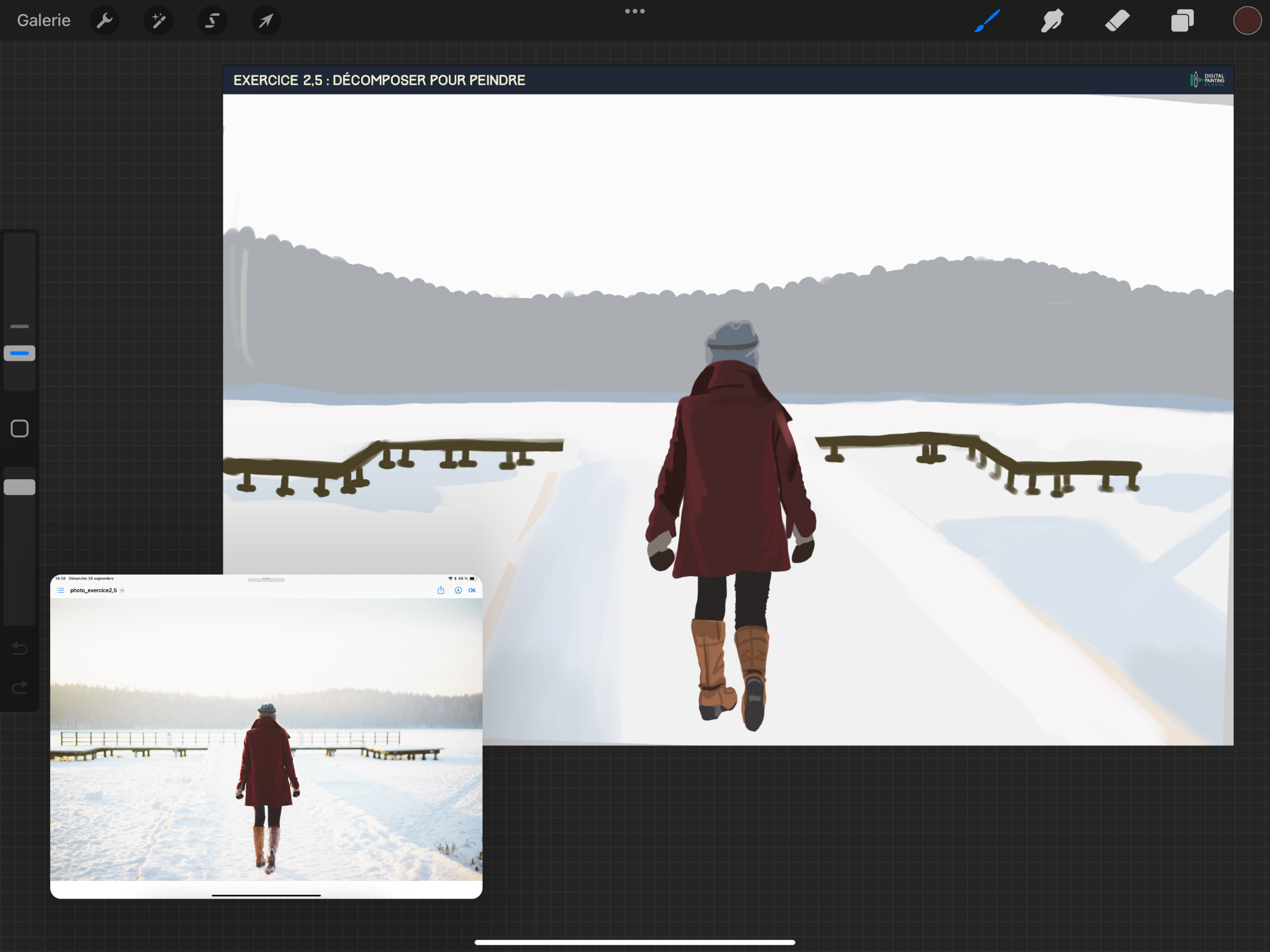Image resolution: width=1270 pixels, height=952 pixels.
Task: Return to Galerie
Action: [44, 21]
